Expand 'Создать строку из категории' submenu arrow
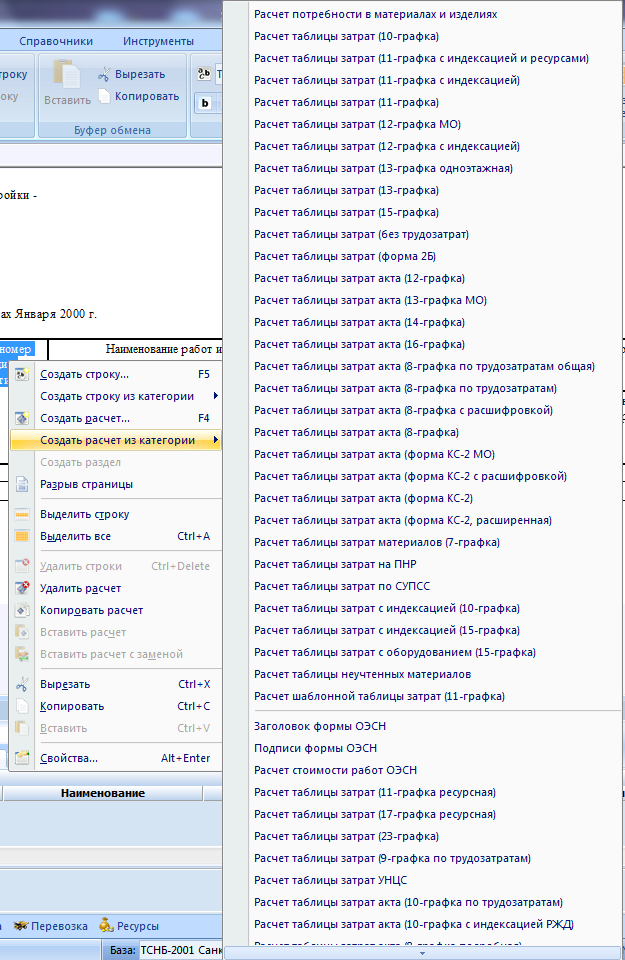This screenshot has height=960, width=625. [x=215, y=396]
